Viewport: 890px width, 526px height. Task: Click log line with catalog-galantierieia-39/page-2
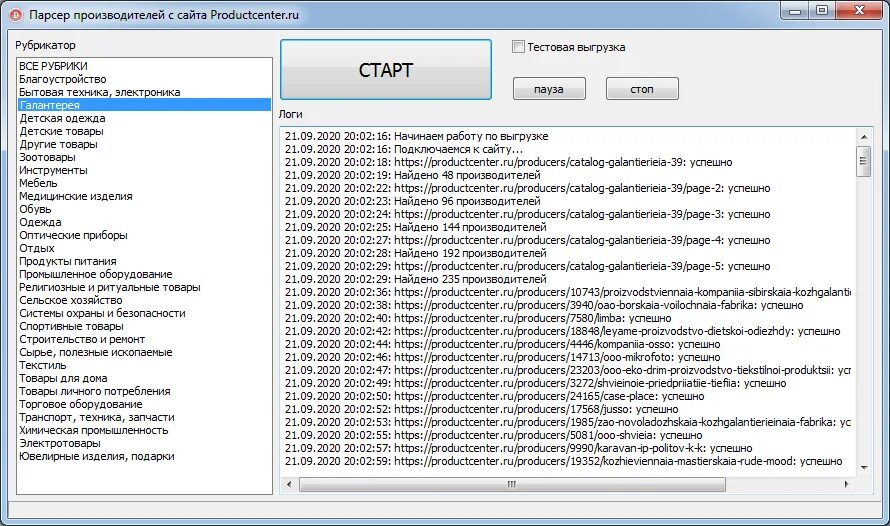[x=527, y=188]
